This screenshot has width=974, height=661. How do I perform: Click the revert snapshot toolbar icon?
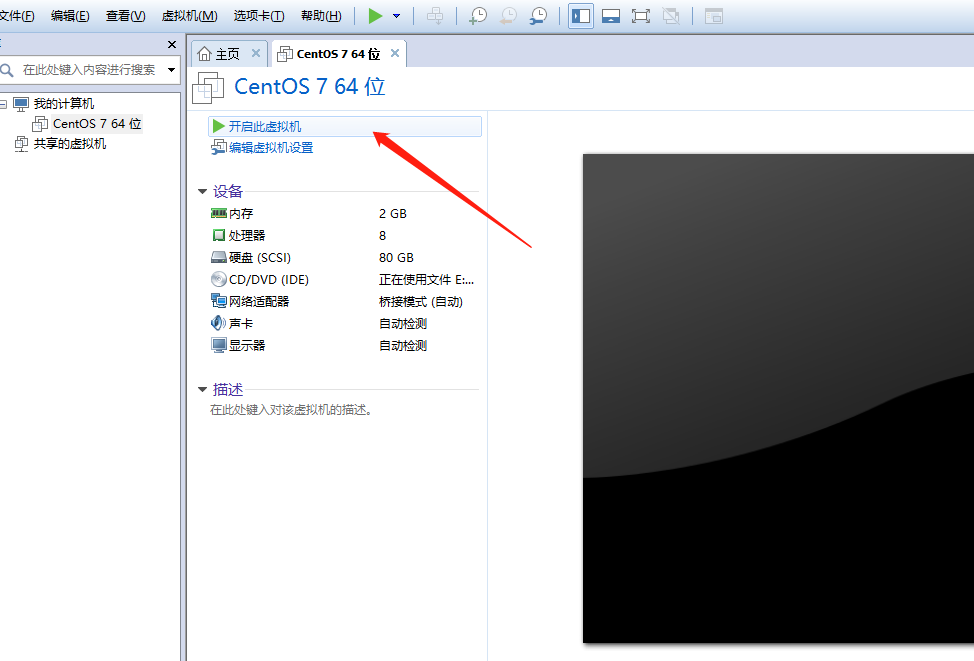(x=508, y=16)
